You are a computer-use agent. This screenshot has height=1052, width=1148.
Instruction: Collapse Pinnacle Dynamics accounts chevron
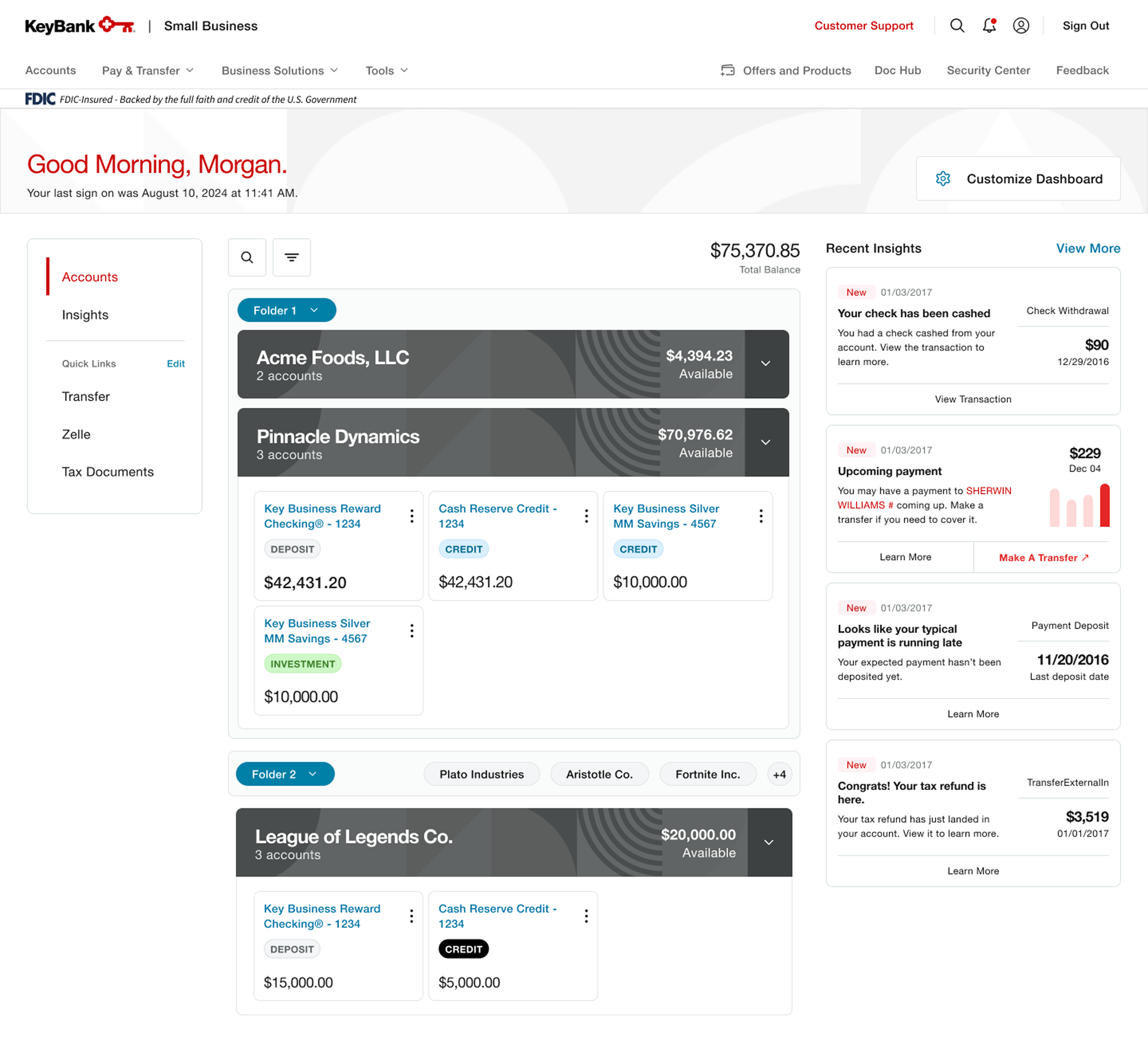pos(766,443)
